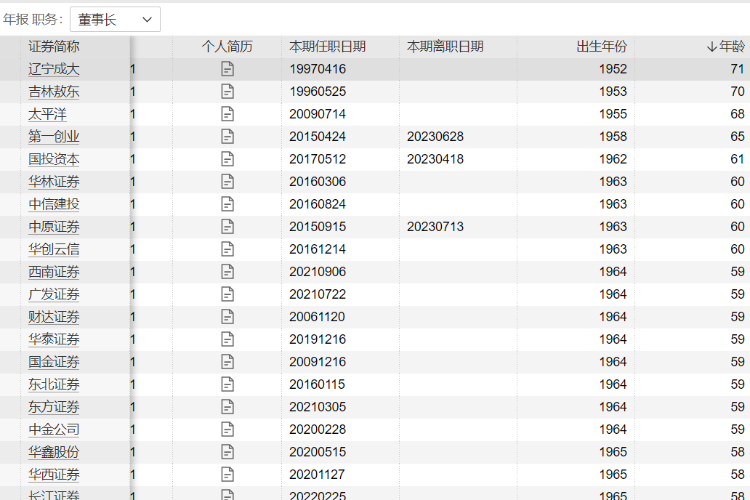Image resolution: width=750 pixels, height=500 pixels.
Task: Open resume icon for 华西证券
Action: click(x=228, y=474)
